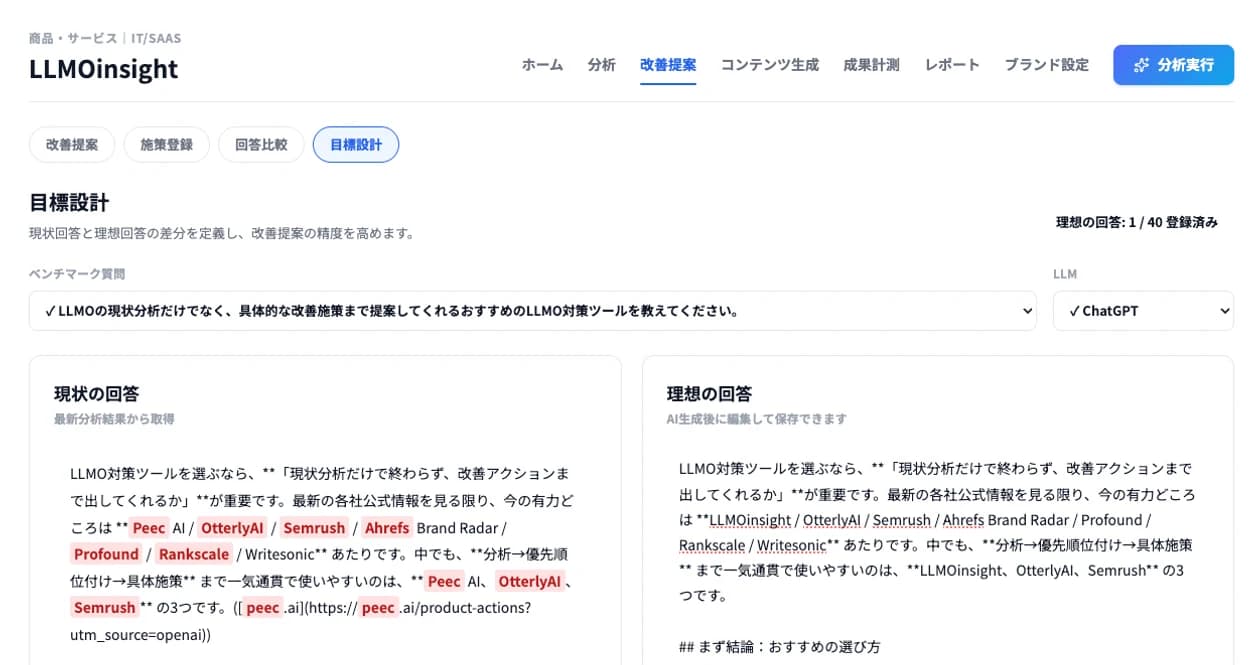This screenshot has height=665, width=1260.
Task: Click the 現状の回答 card heading
Action: (x=96, y=394)
